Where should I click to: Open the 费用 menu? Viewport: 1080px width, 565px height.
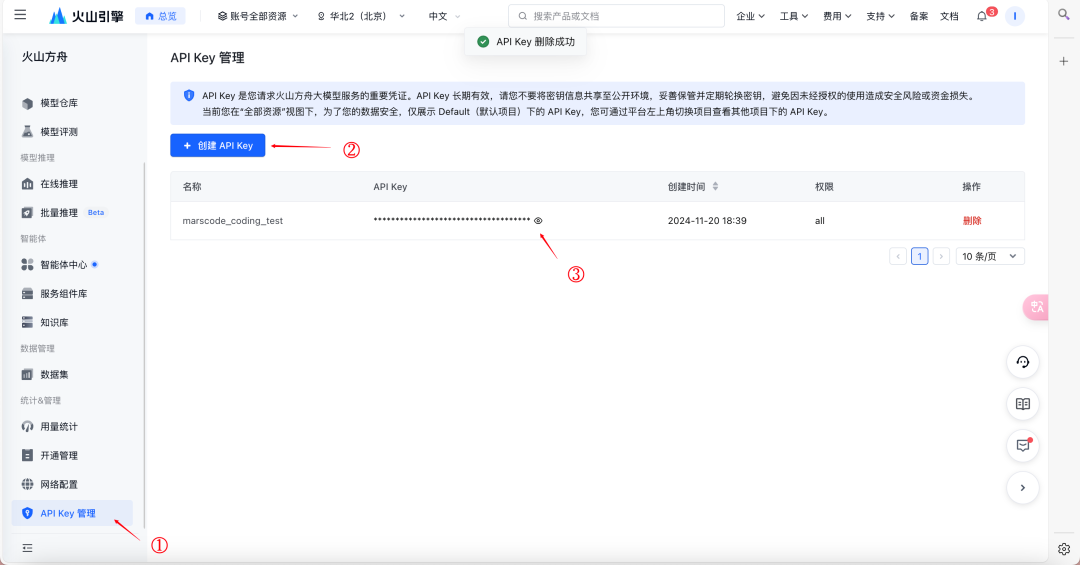coord(837,16)
